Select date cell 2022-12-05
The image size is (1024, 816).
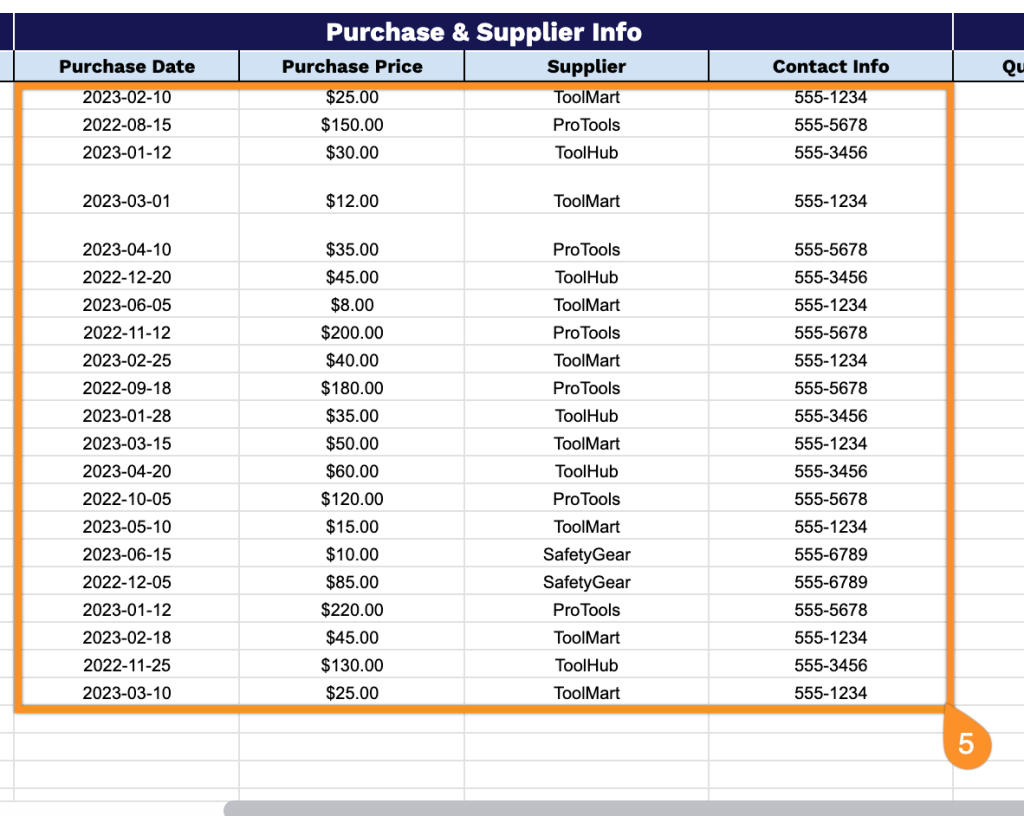pos(127,582)
